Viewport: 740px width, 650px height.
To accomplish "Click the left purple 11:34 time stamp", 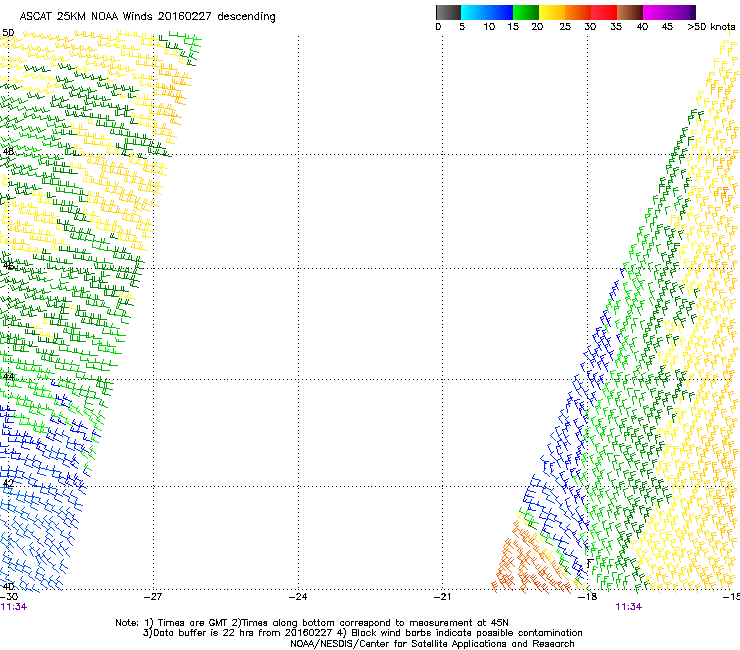I will tap(14, 607).
